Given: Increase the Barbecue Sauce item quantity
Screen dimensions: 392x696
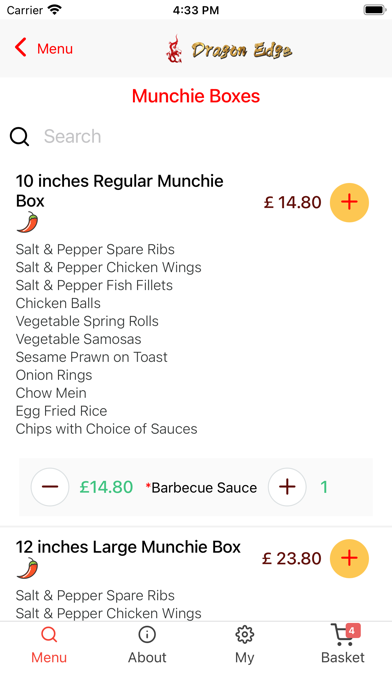Looking at the screenshot, I should coord(287,487).
